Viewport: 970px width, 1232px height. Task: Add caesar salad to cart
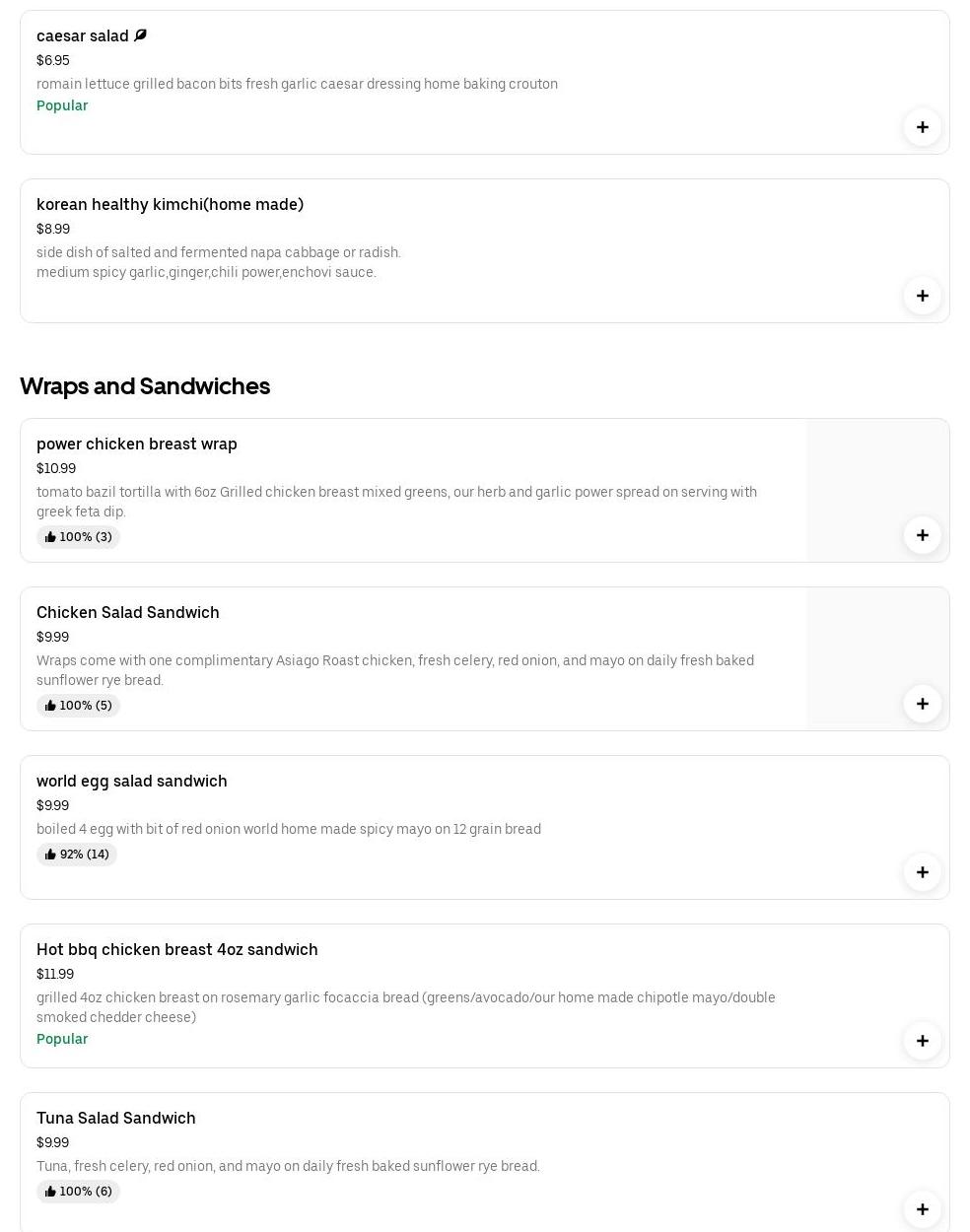tap(922, 127)
